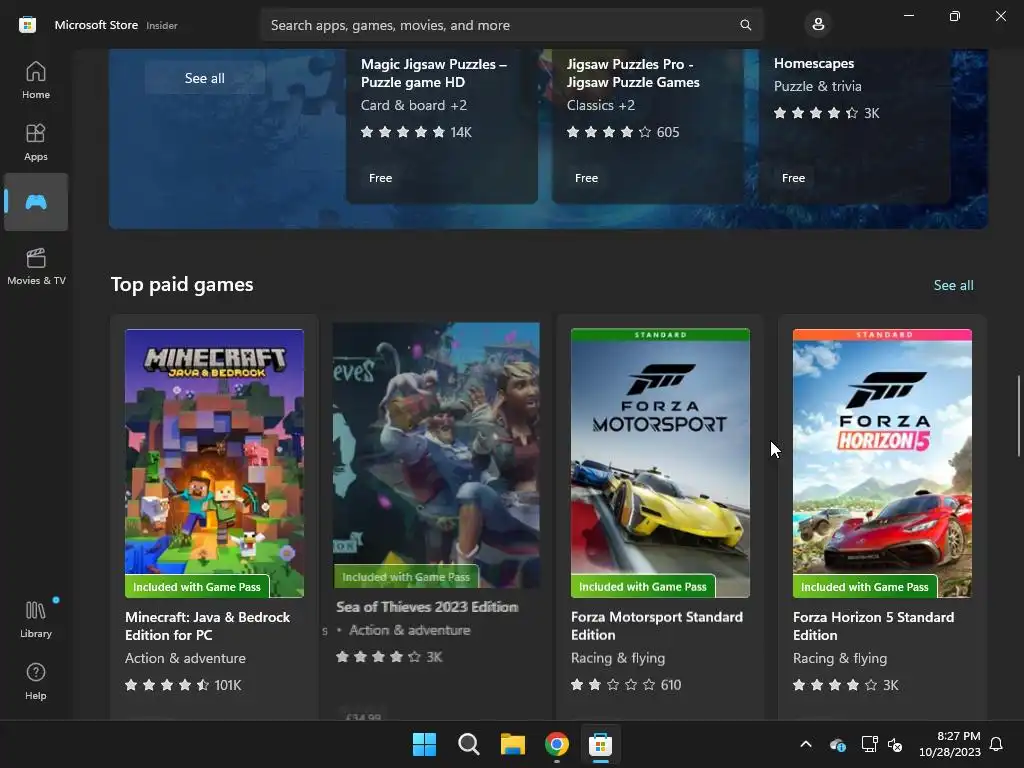Image resolution: width=1024 pixels, height=768 pixels.
Task: Click Game Pass badge on Forza Motorsport
Action: click(643, 586)
